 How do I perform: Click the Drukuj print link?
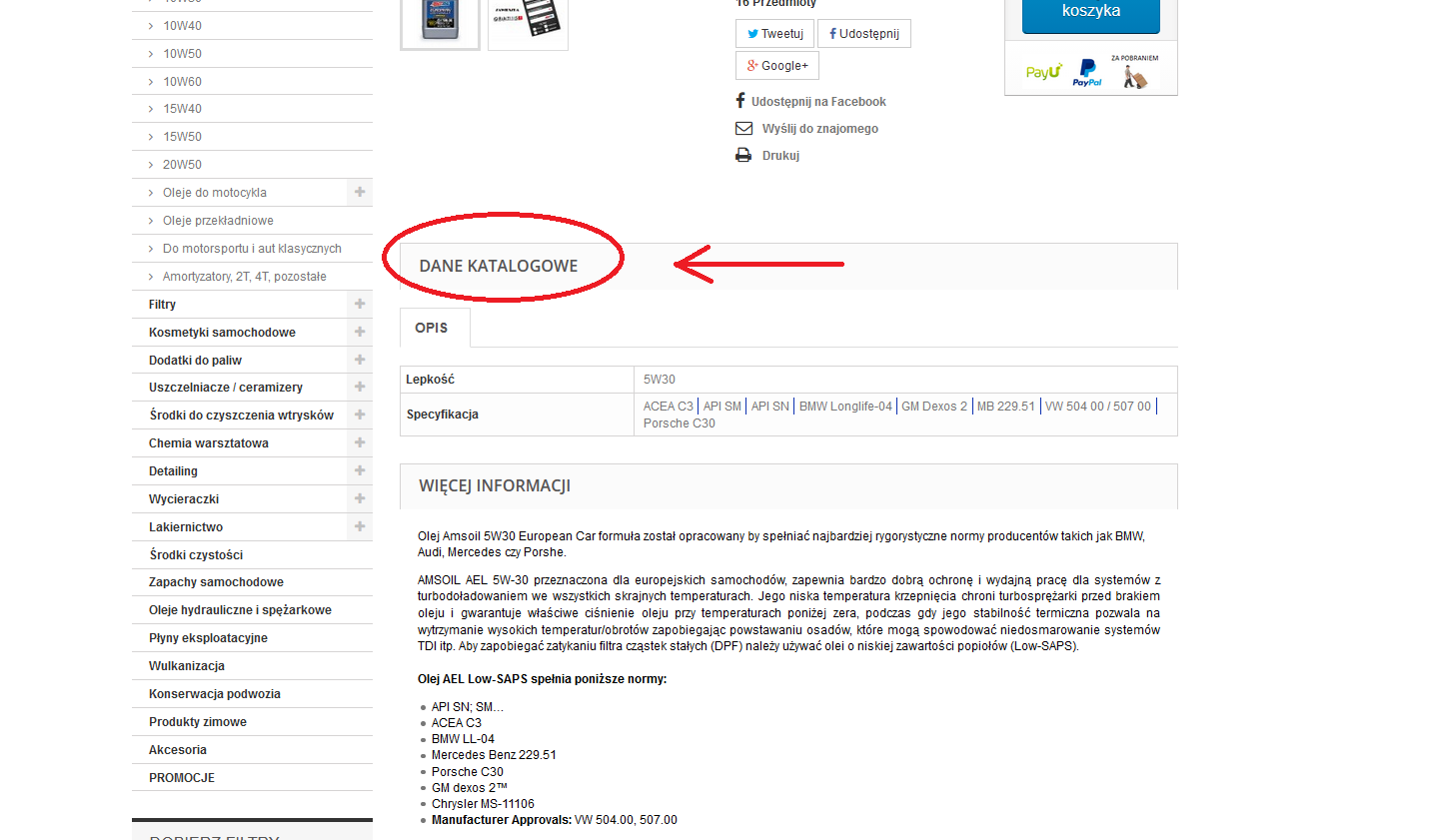(780, 156)
